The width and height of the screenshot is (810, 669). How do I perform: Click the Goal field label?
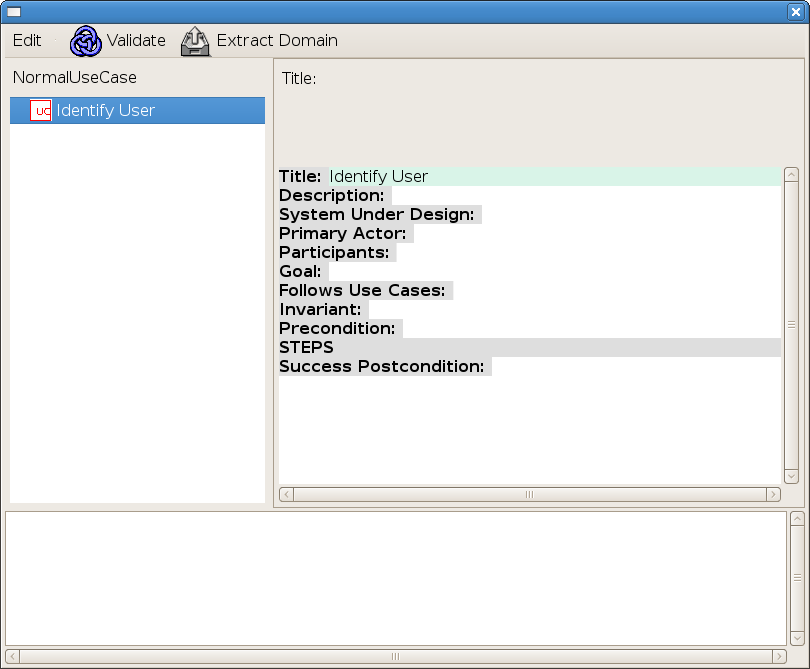point(300,271)
